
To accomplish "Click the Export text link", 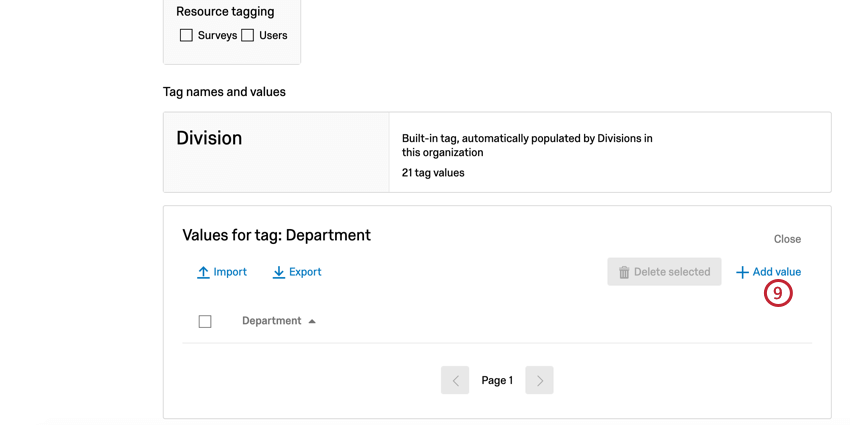I will pos(305,272).
